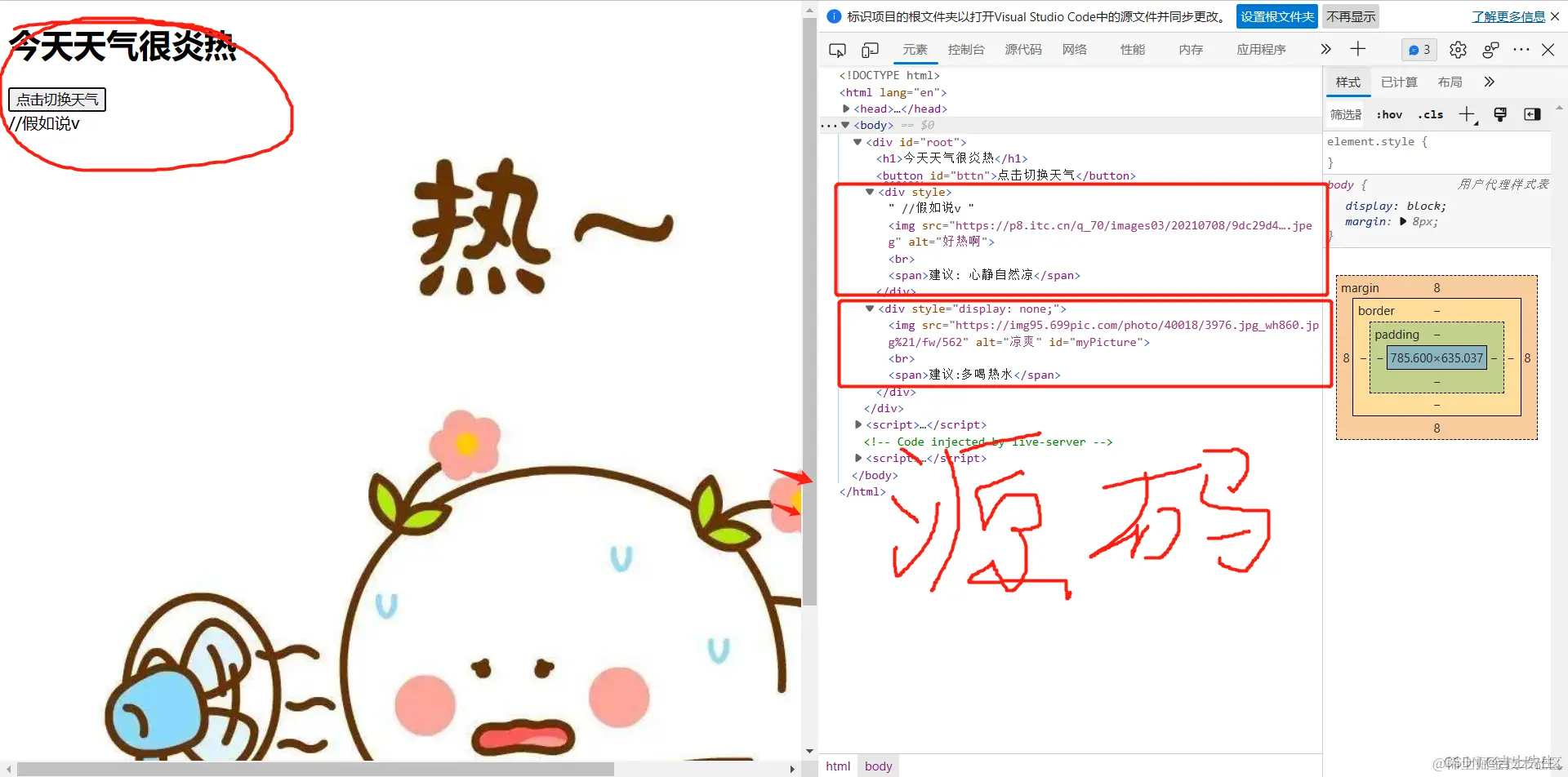Click the accounts icon in the DevTools toolbar
Viewport: 1568px width, 777px height.
[1490, 50]
